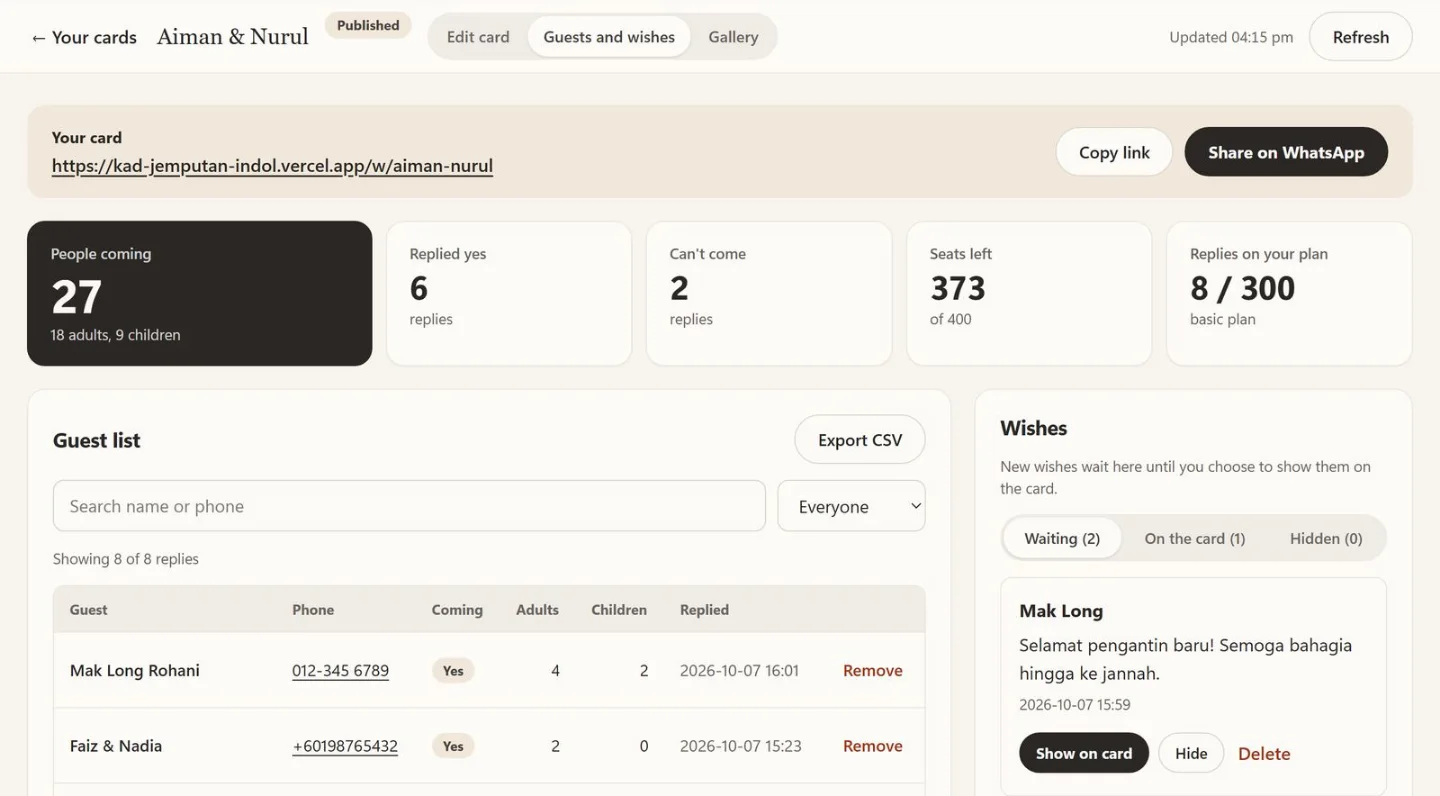1440x796 pixels.
Task: Go back to Your cards
Action: tap(84, 37)
